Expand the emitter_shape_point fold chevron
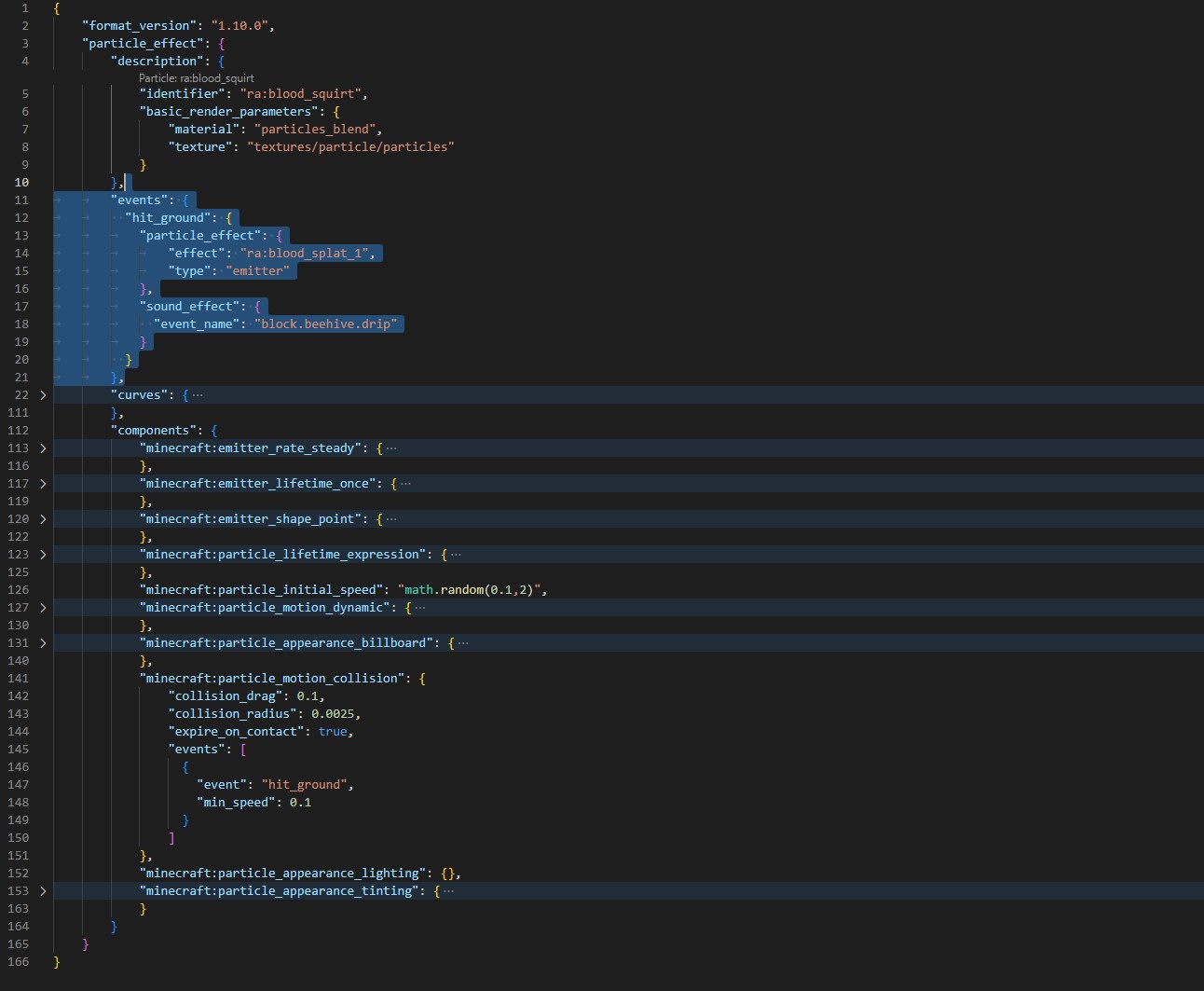The image size is (1204, 991). coord(43,519)
